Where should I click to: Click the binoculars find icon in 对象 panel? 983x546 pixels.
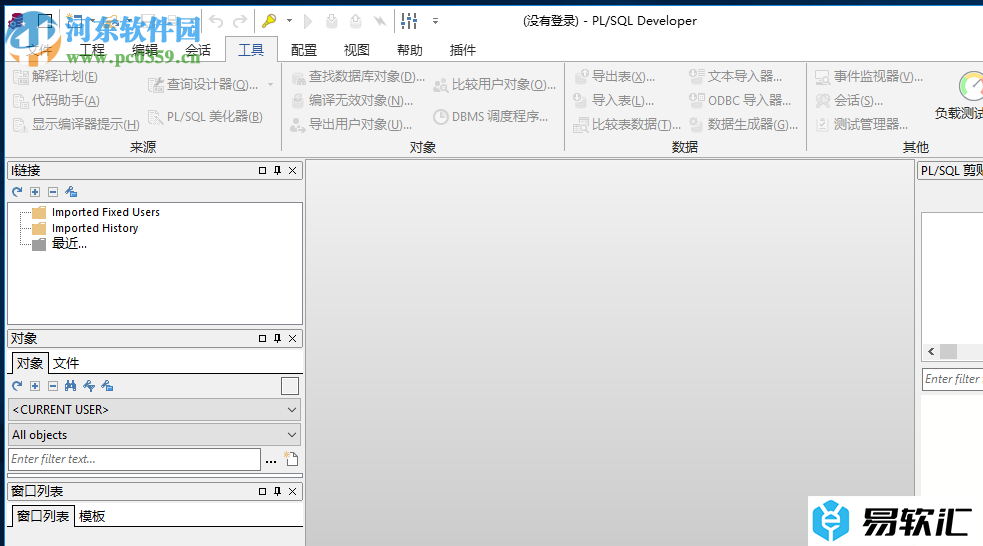tap(70, 386)
